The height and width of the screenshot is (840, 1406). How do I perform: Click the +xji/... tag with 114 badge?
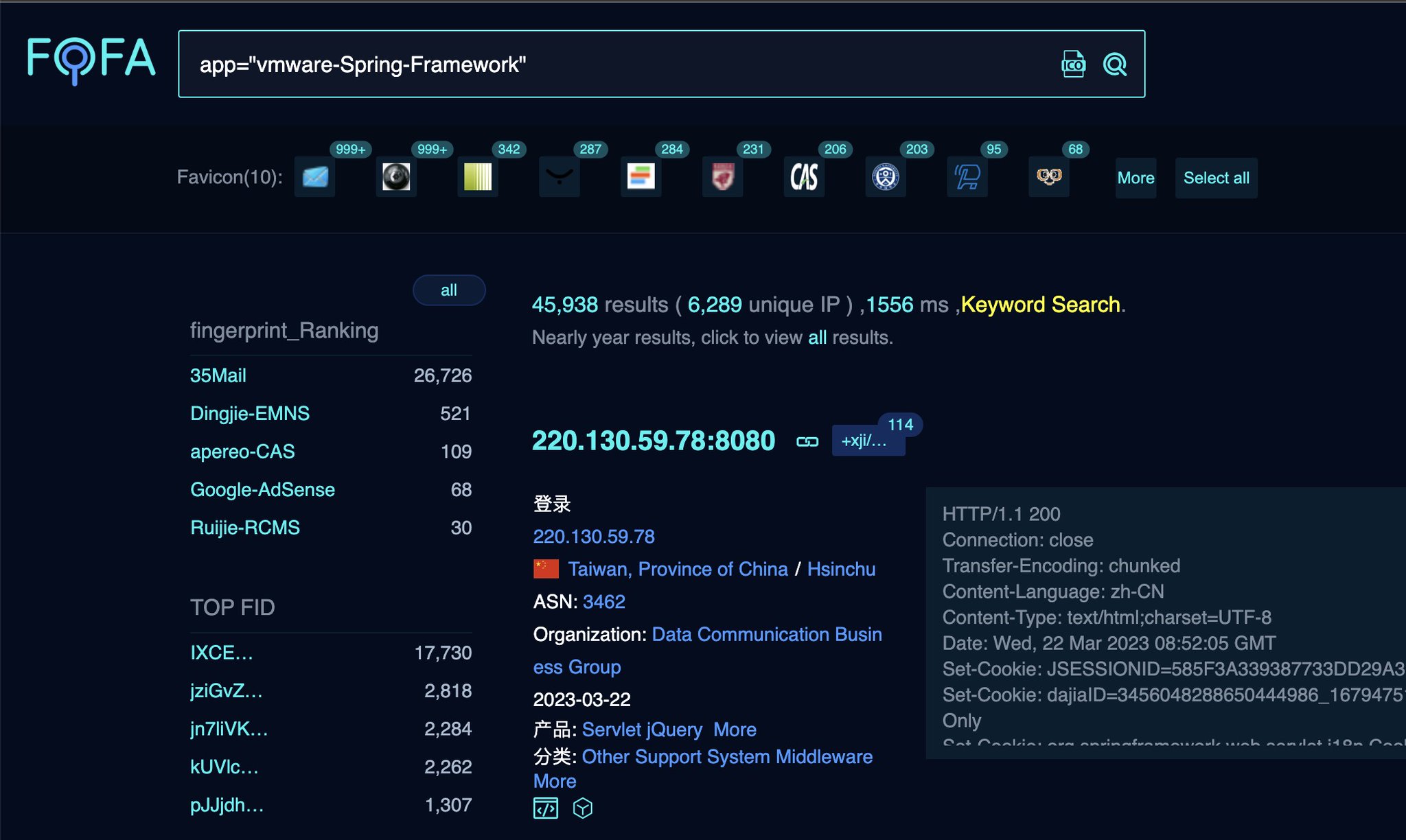click(868, 440)
